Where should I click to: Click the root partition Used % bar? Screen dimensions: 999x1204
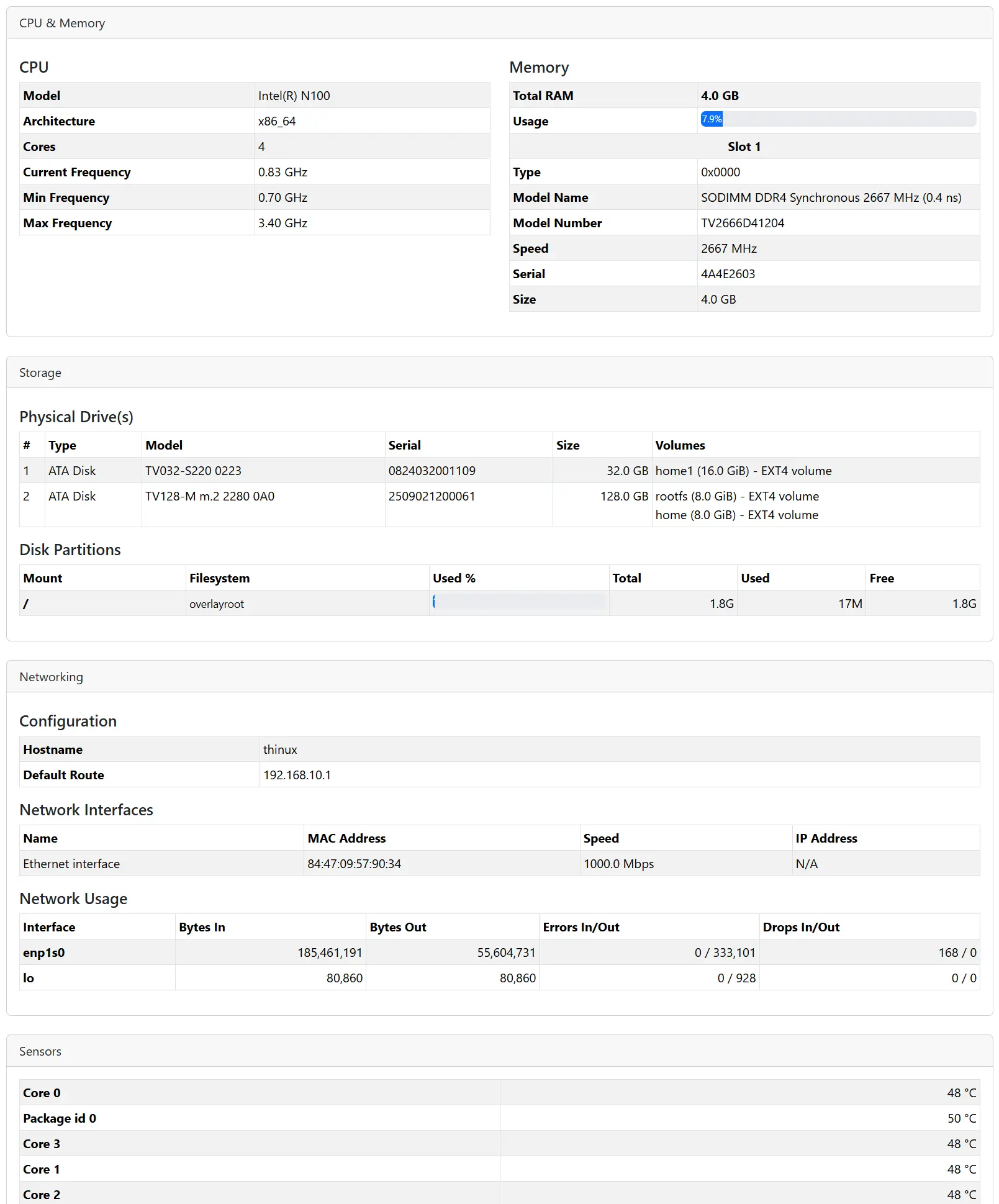pyautogui.click(x=518, y=602)
